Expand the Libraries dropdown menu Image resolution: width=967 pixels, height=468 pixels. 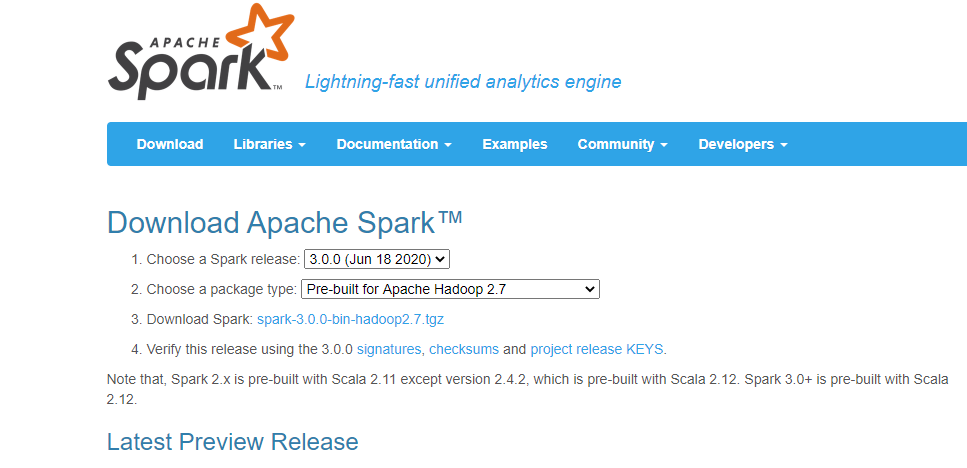tap(270, 144)
